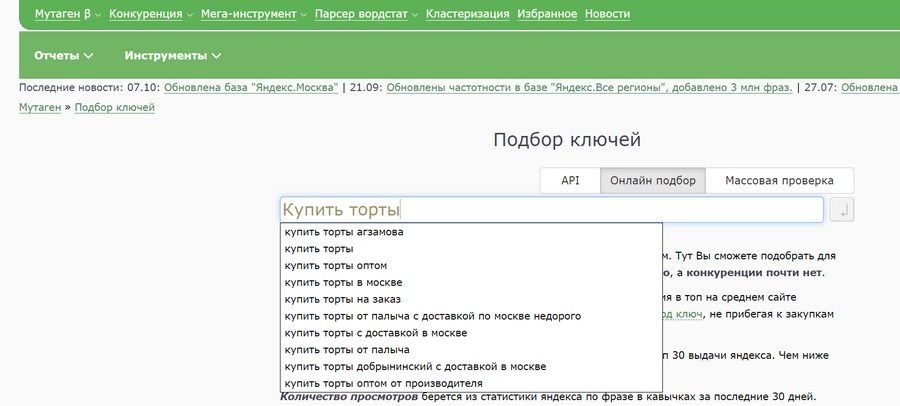Open the под ключ link in description
Screen dimensions: 900x406
(682, 314)
